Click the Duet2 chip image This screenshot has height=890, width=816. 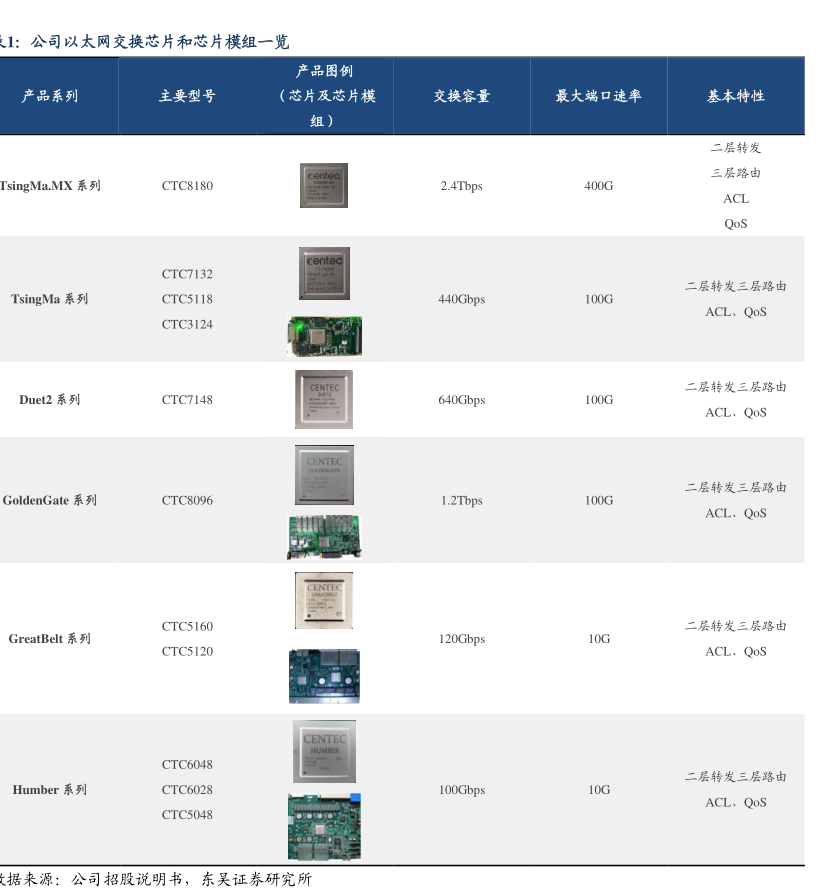pyautogui.click(x=323, y=399)
